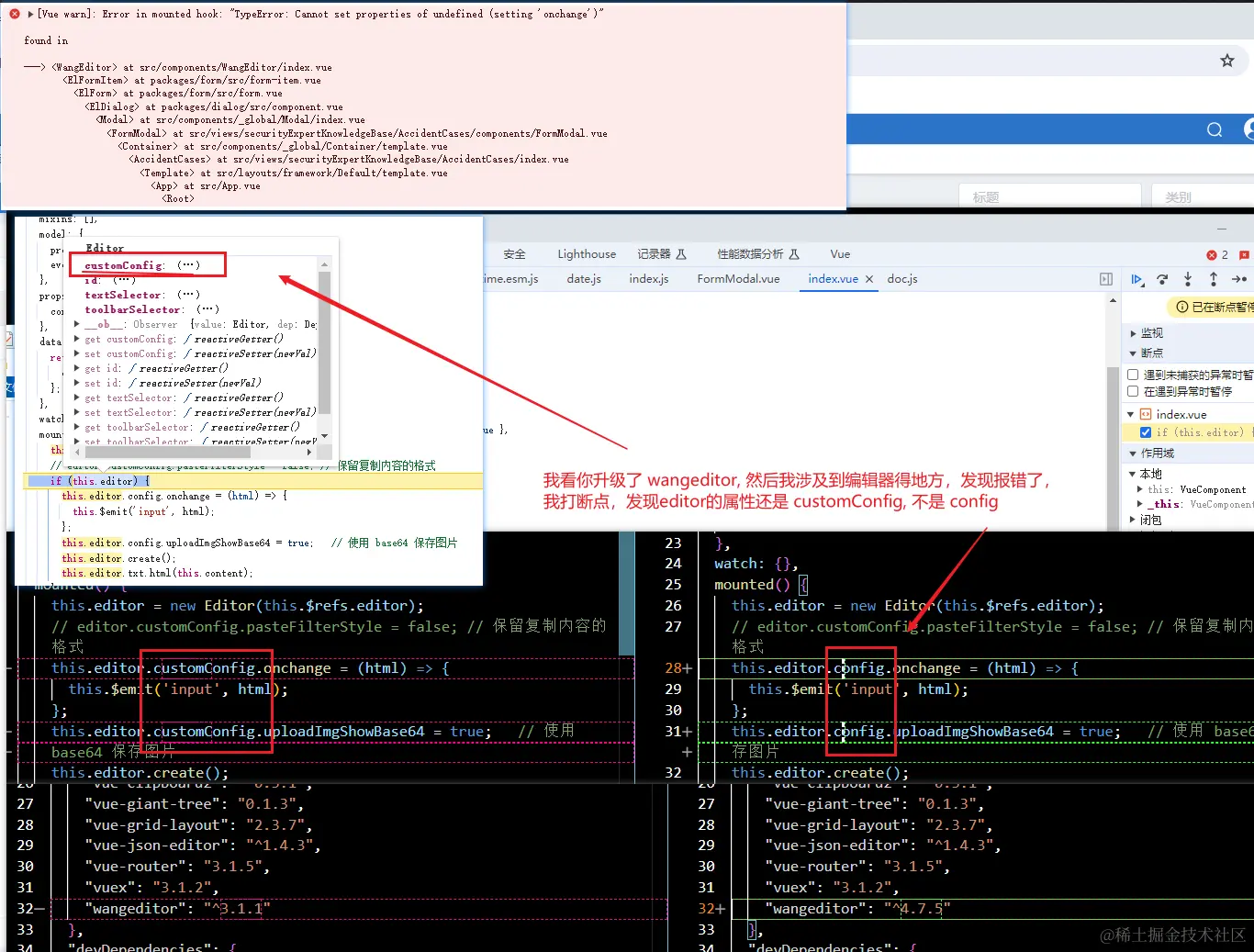Click the white search magnifier icon

1215,129
